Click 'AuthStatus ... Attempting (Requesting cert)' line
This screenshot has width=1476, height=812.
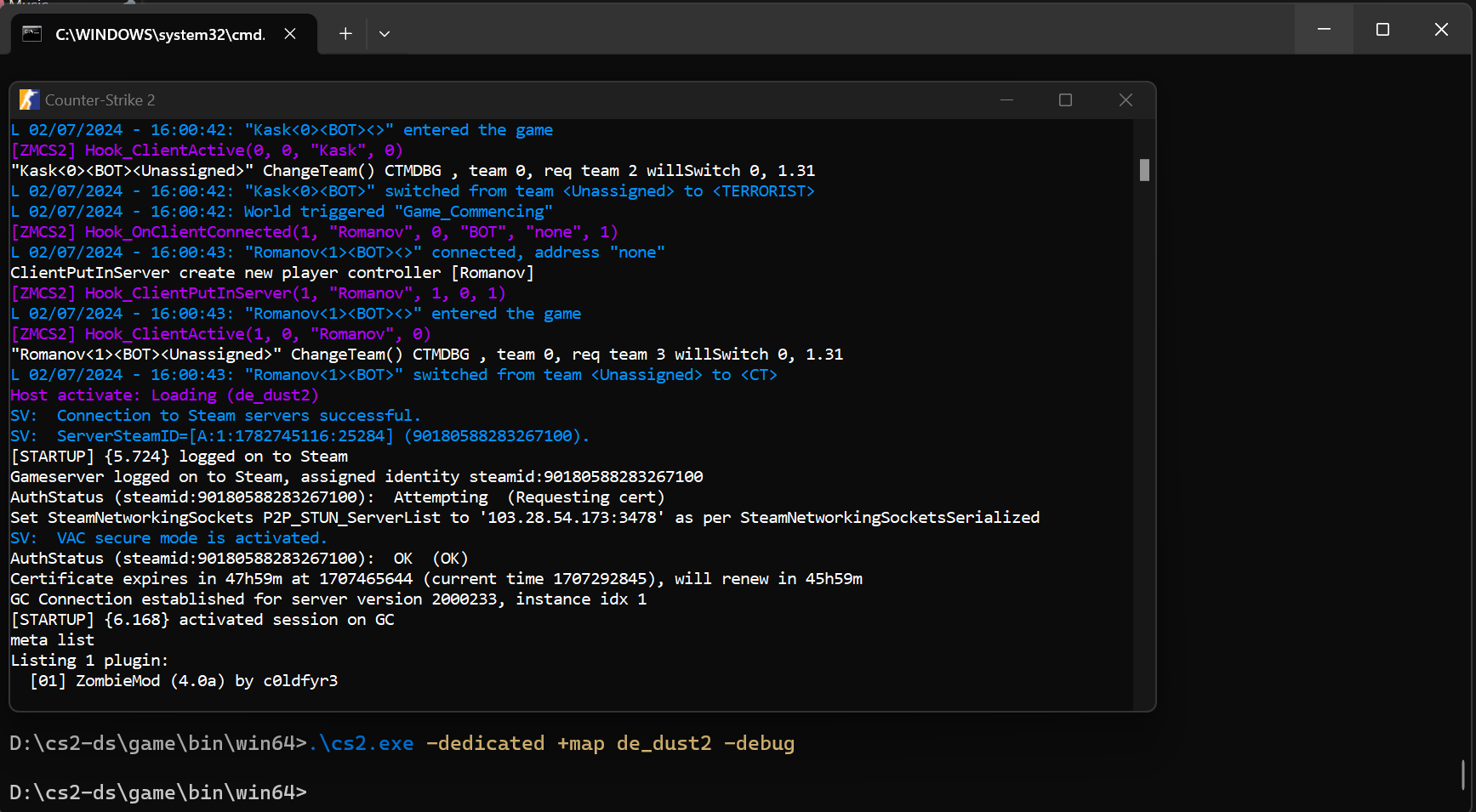(338, 497)
